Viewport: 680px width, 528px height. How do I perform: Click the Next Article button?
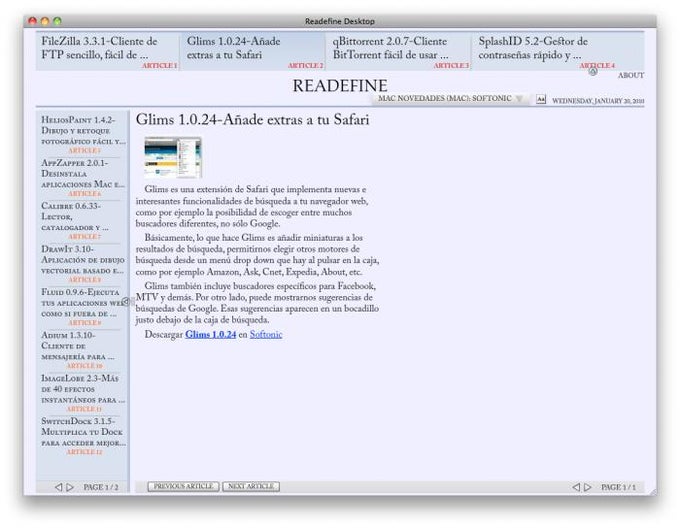click(x=251, y=486)
